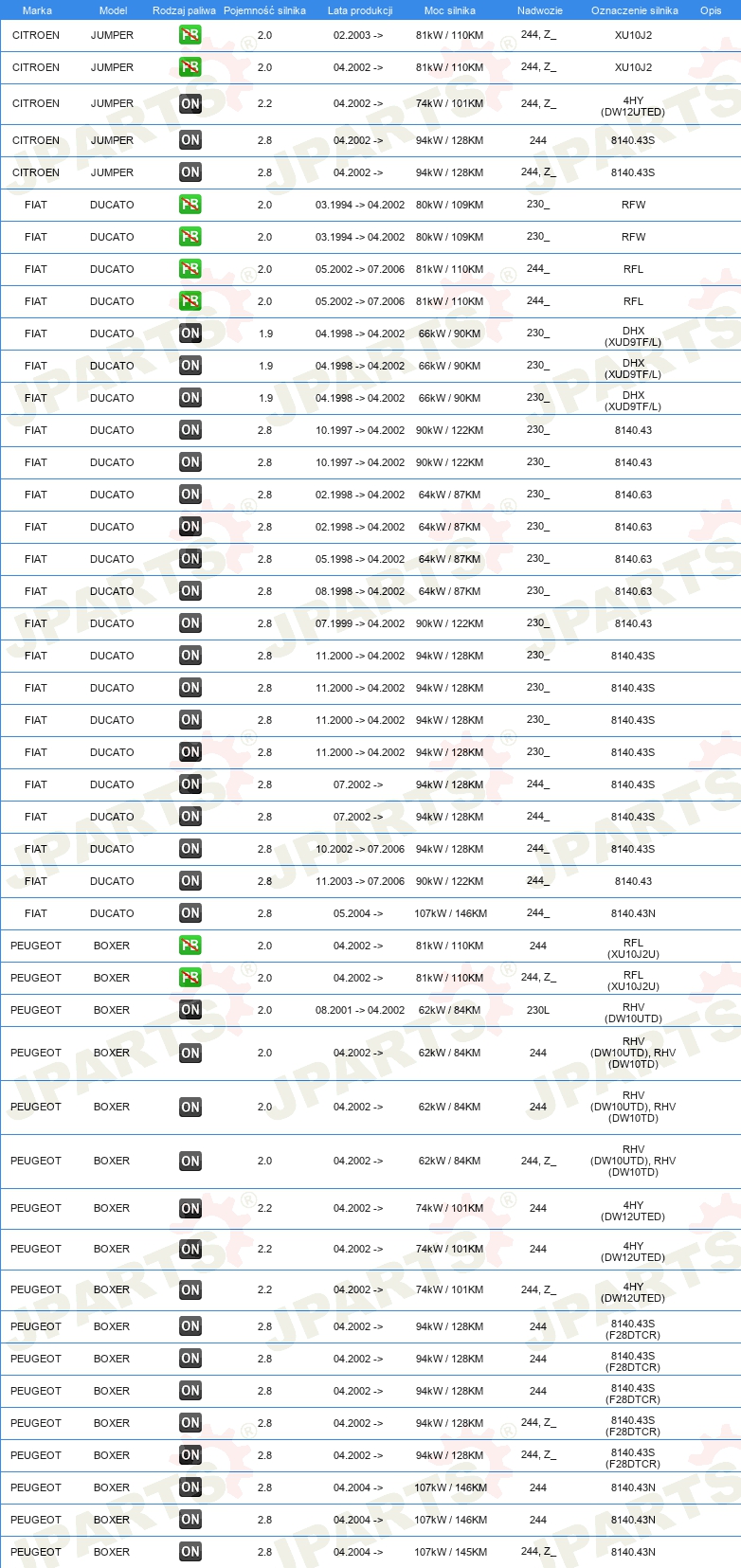Select '8140.43' in the 07.1999 row
This screenshot has width=741, height=1568.
(x=633, y=623)
